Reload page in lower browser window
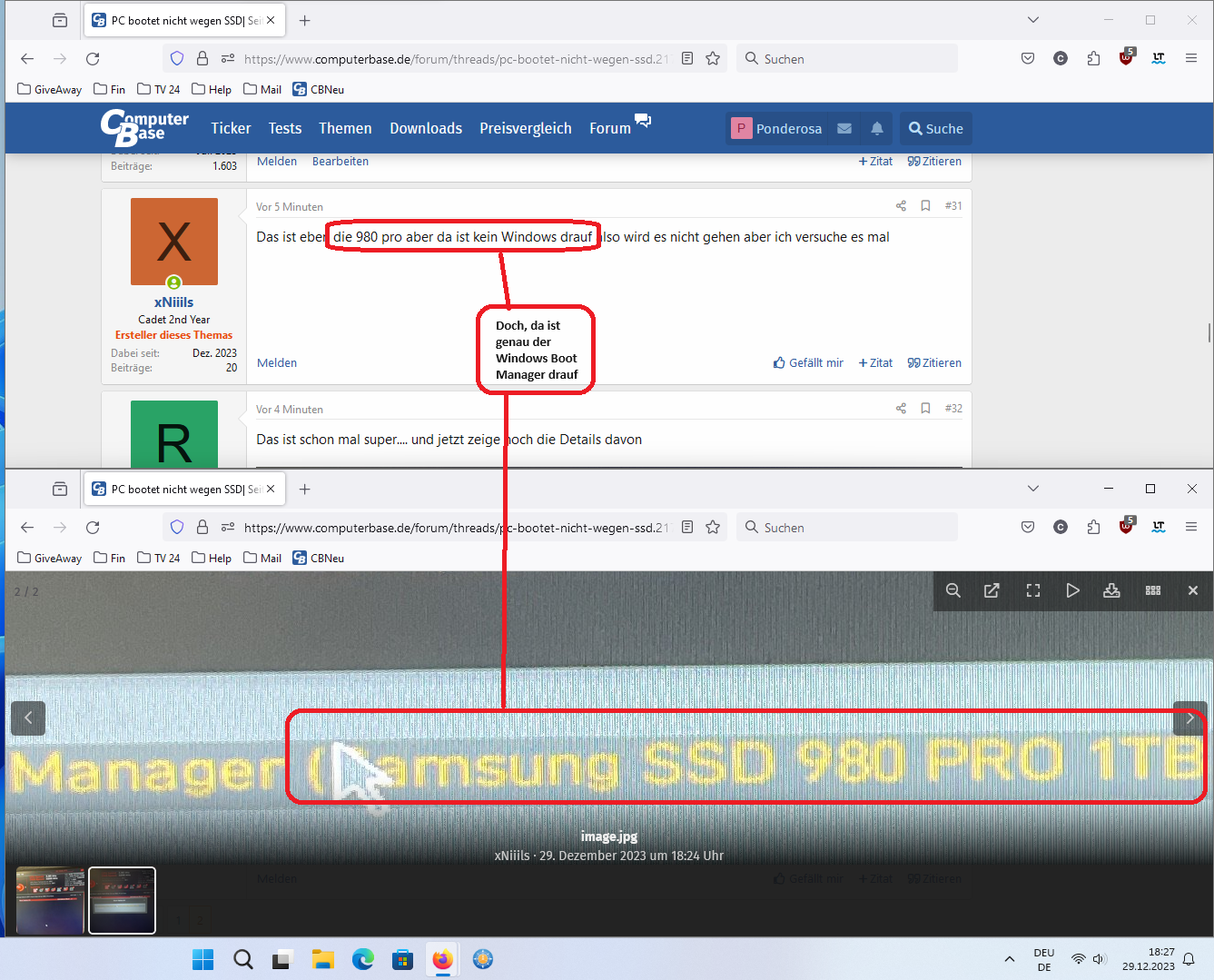The height and width of the screenshot is (980, 1214). [93, 528]
